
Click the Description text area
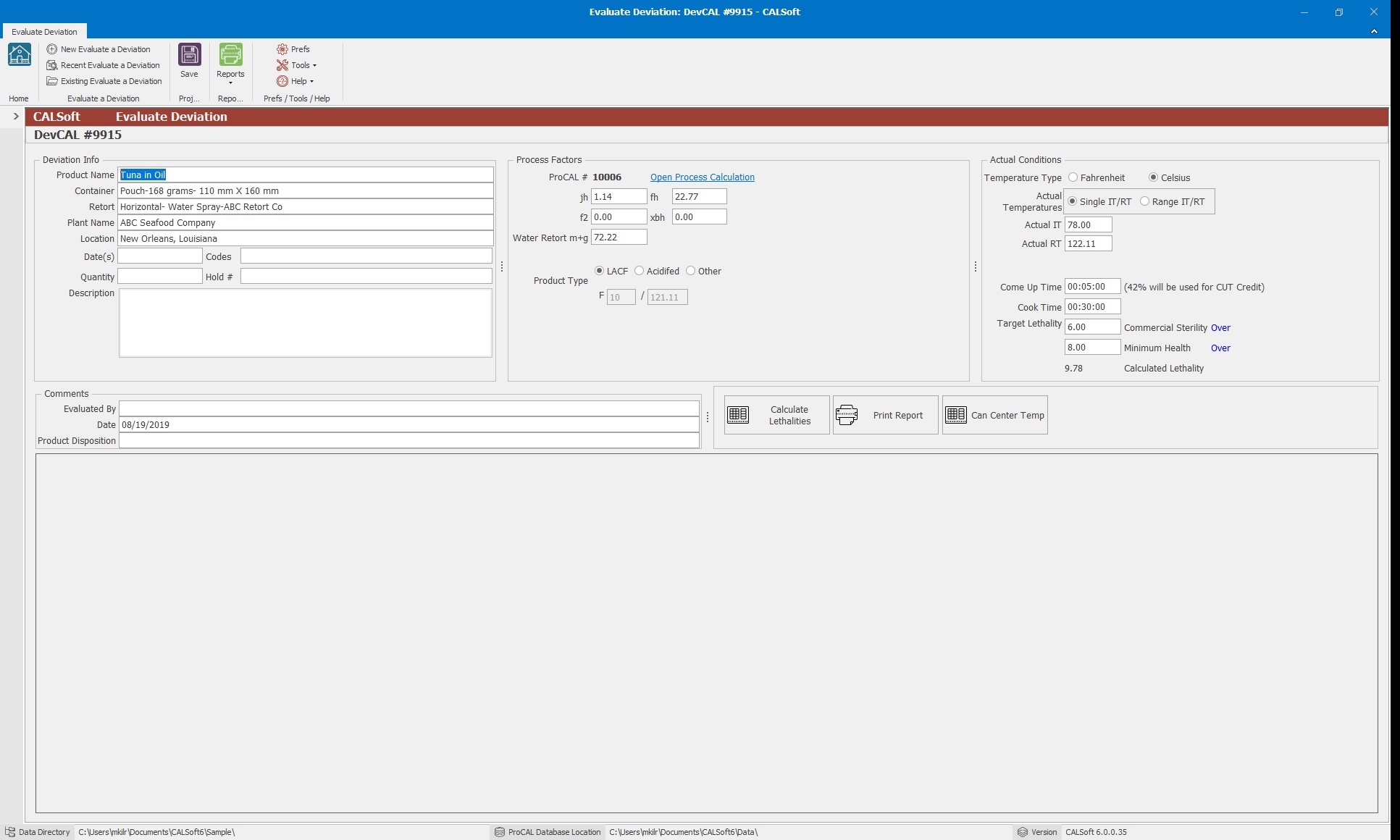click(x=306, y=323)
